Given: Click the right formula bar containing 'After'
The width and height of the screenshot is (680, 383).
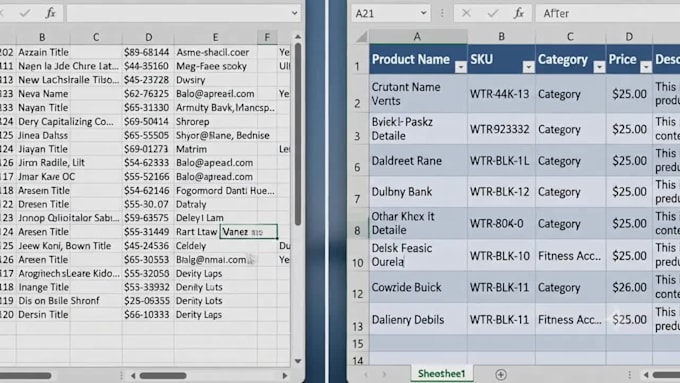Looking at the screenshot, I should 608,13.
